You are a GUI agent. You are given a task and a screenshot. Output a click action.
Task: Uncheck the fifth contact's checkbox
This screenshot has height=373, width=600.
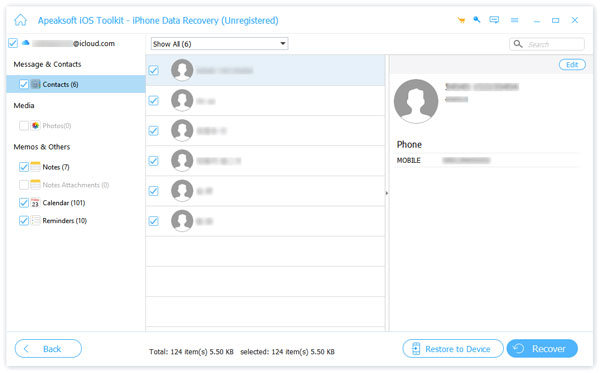click(153, 191)
